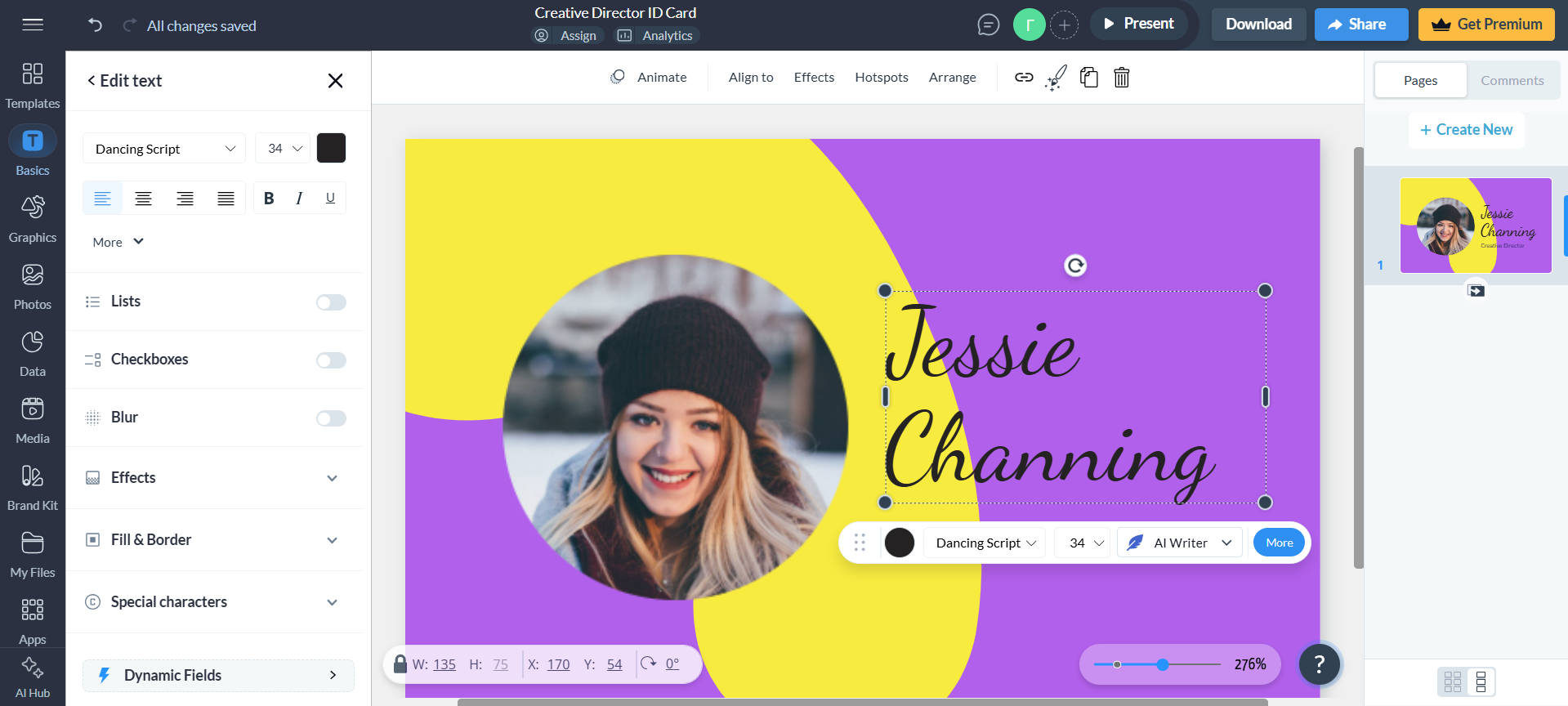Viewport: 1568px width, 706px height.
Task: Switch to the Comments tab
Action: (x=1512, y=81)
